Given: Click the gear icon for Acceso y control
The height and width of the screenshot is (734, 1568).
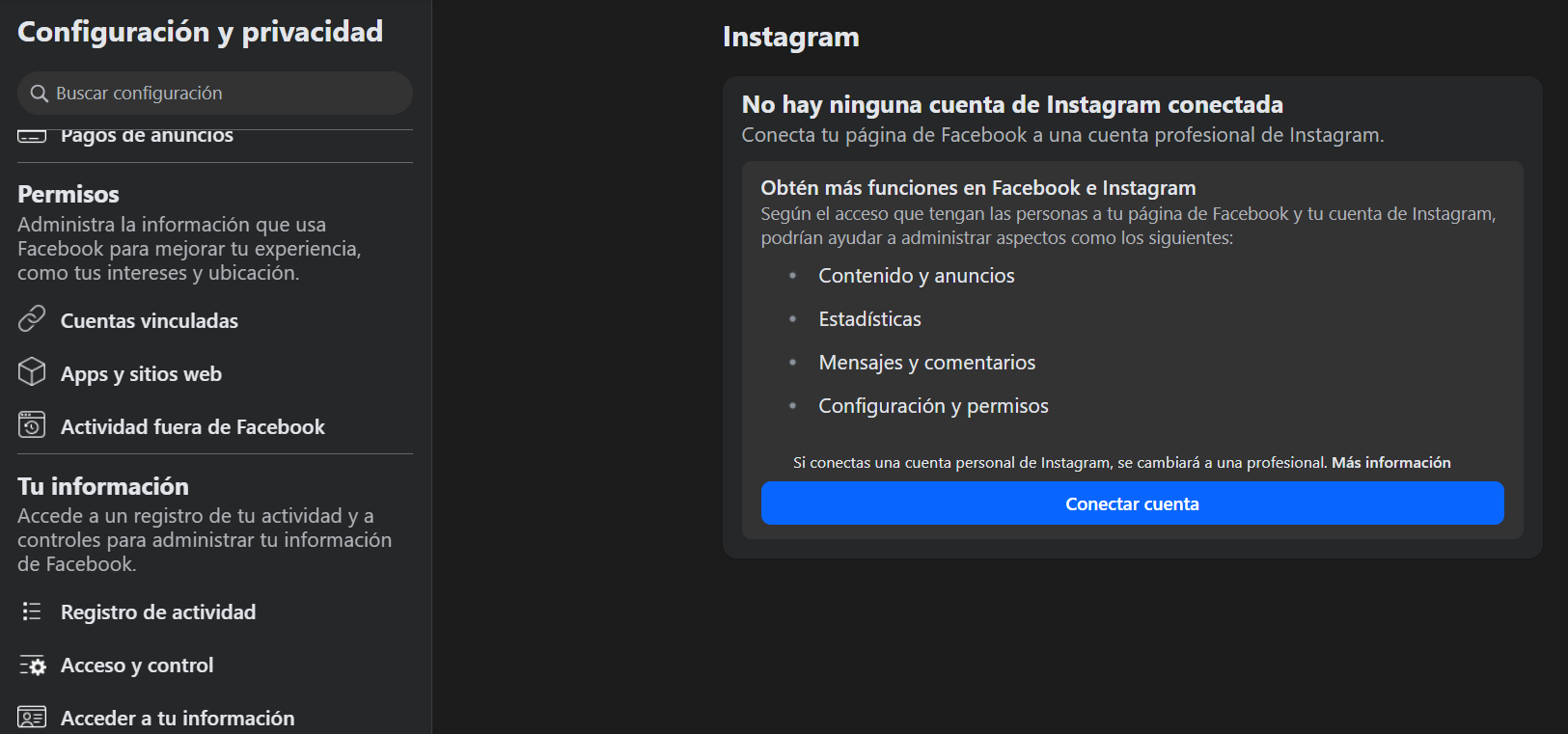Looking at the screenshot, I should [32, 666].
